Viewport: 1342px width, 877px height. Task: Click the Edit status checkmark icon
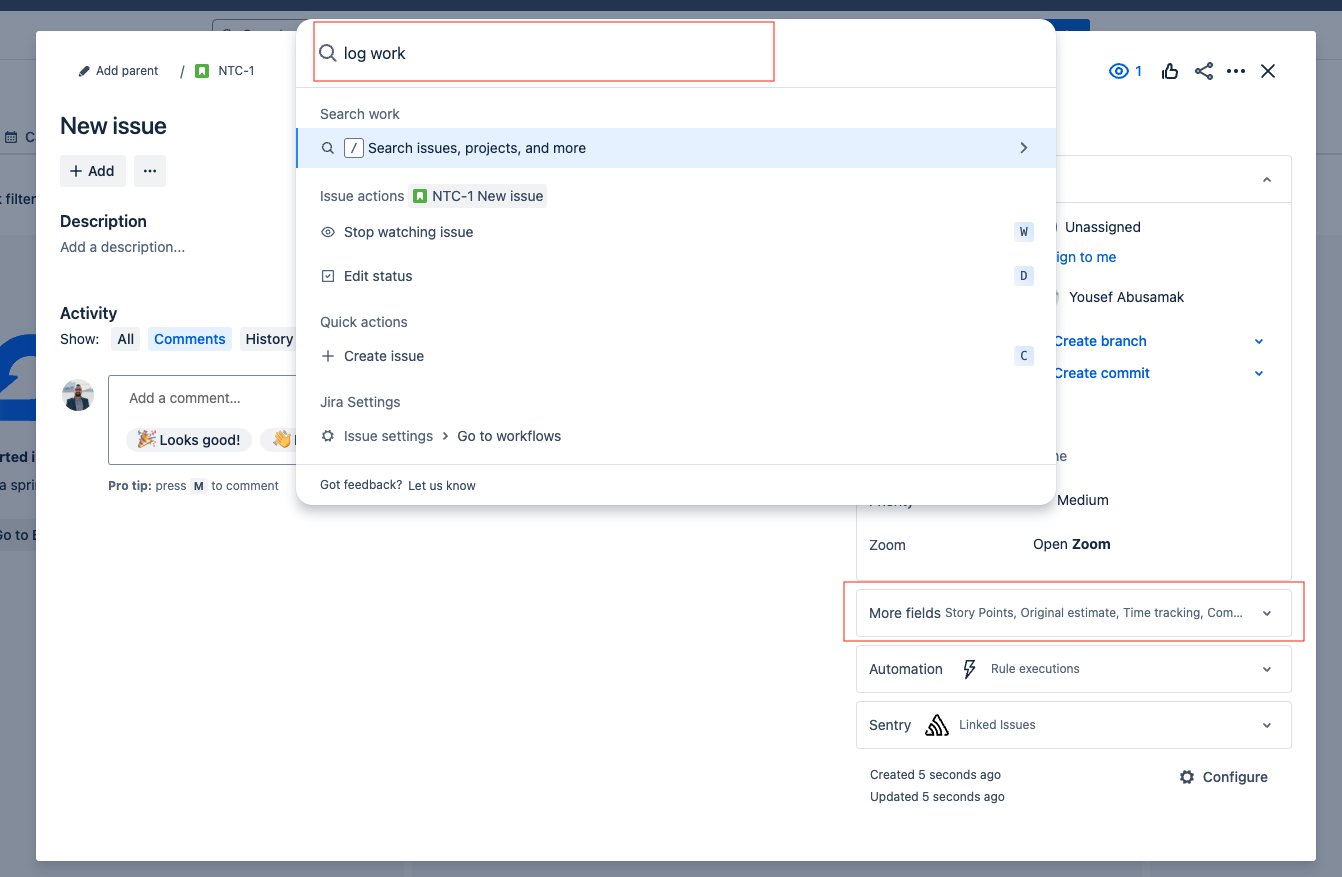(326, 276)
